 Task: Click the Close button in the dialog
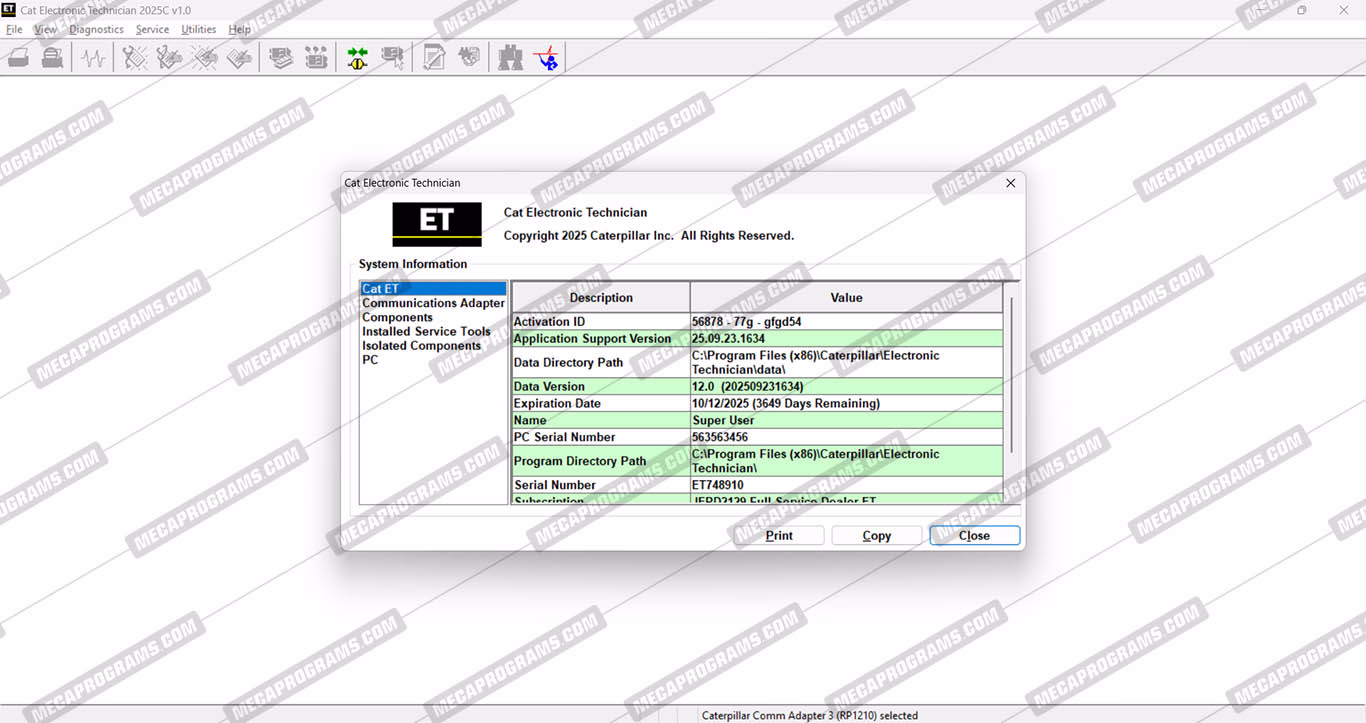(x=974, y=536)
